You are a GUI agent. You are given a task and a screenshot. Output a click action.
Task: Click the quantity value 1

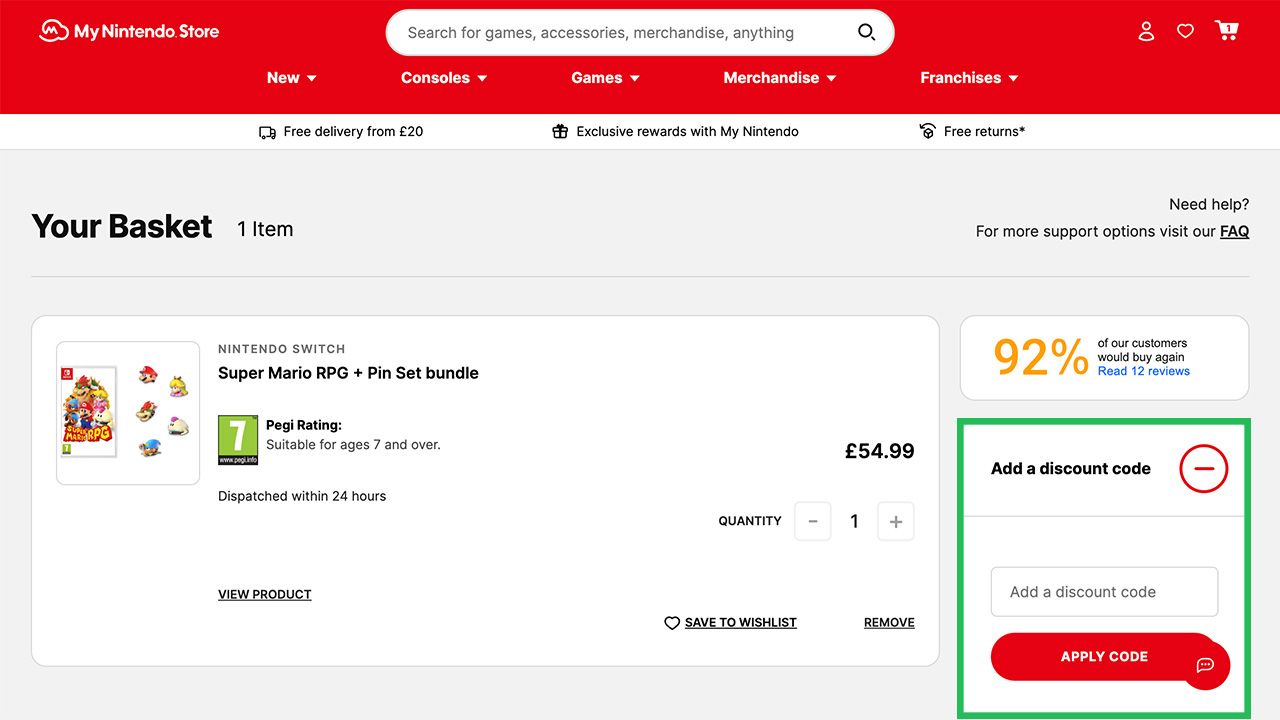point(854,521)
